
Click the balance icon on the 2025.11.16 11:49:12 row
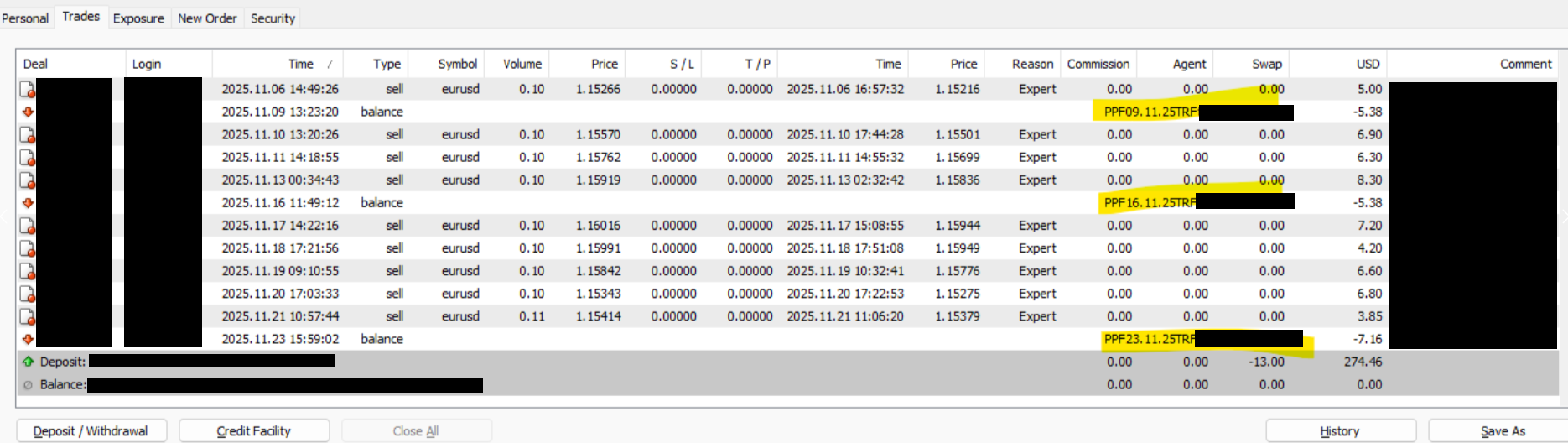point(28,203)
